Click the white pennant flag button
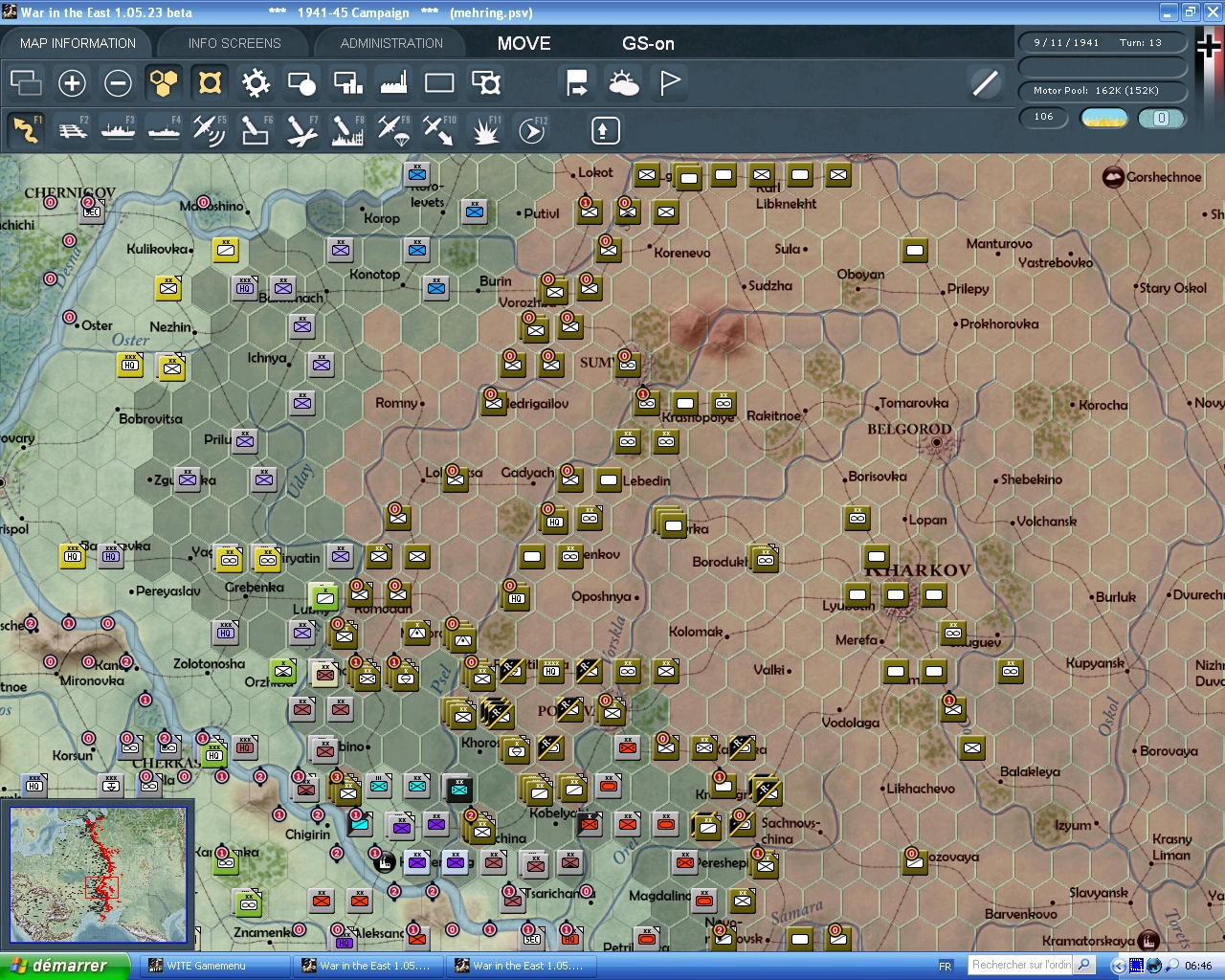Viewport: 1225px width, 980px height. [x=669, y=83]
